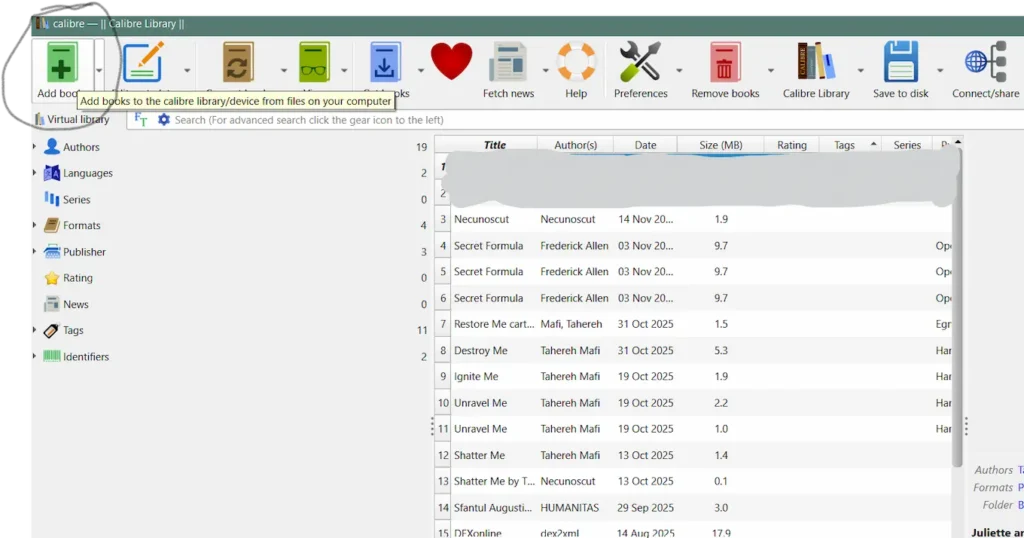Expand the Authors category in tag browser
Screen dimensions: 1024x538
point(35,146)
